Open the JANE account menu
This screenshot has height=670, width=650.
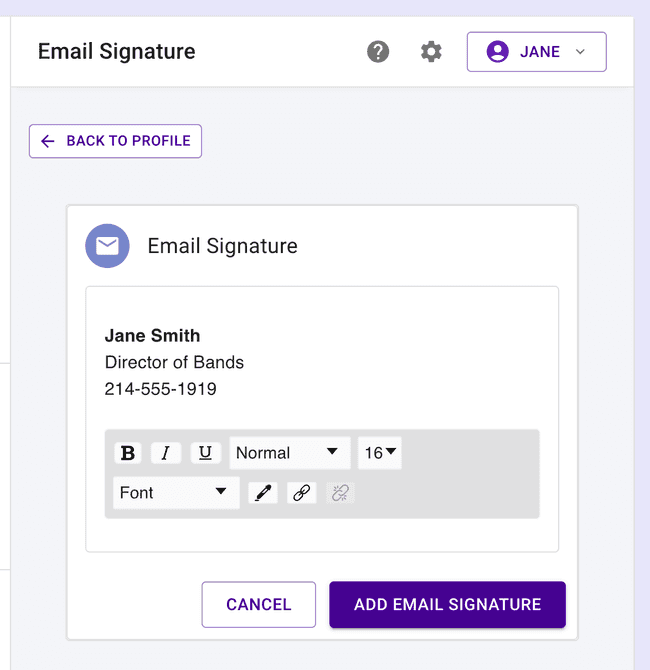pos(536,52)
